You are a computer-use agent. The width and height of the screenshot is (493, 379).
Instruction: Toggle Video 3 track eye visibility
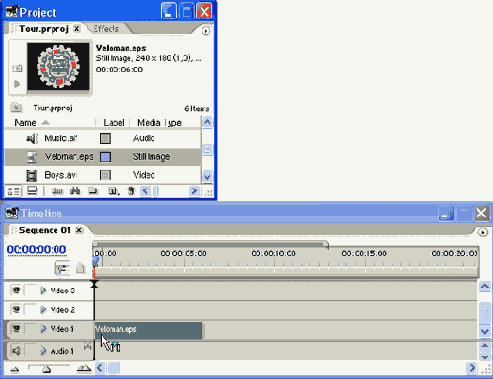point(16,290)
